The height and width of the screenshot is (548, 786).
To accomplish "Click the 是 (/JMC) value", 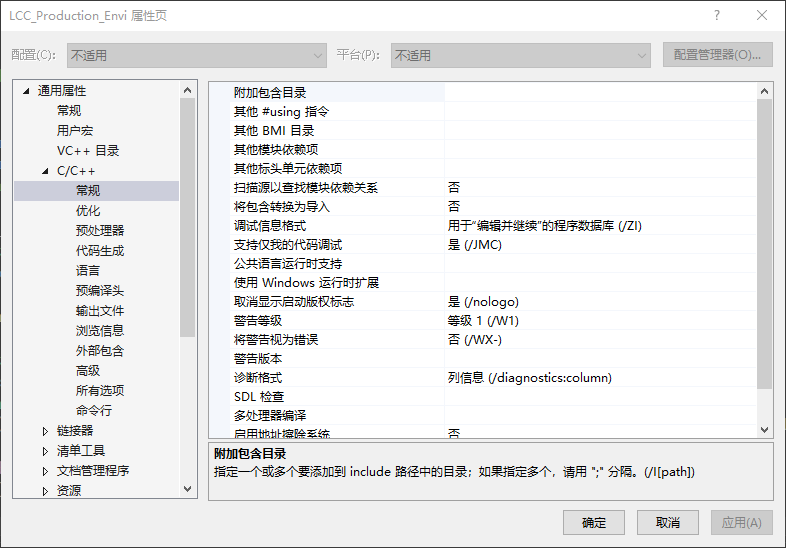I will 475,245.
